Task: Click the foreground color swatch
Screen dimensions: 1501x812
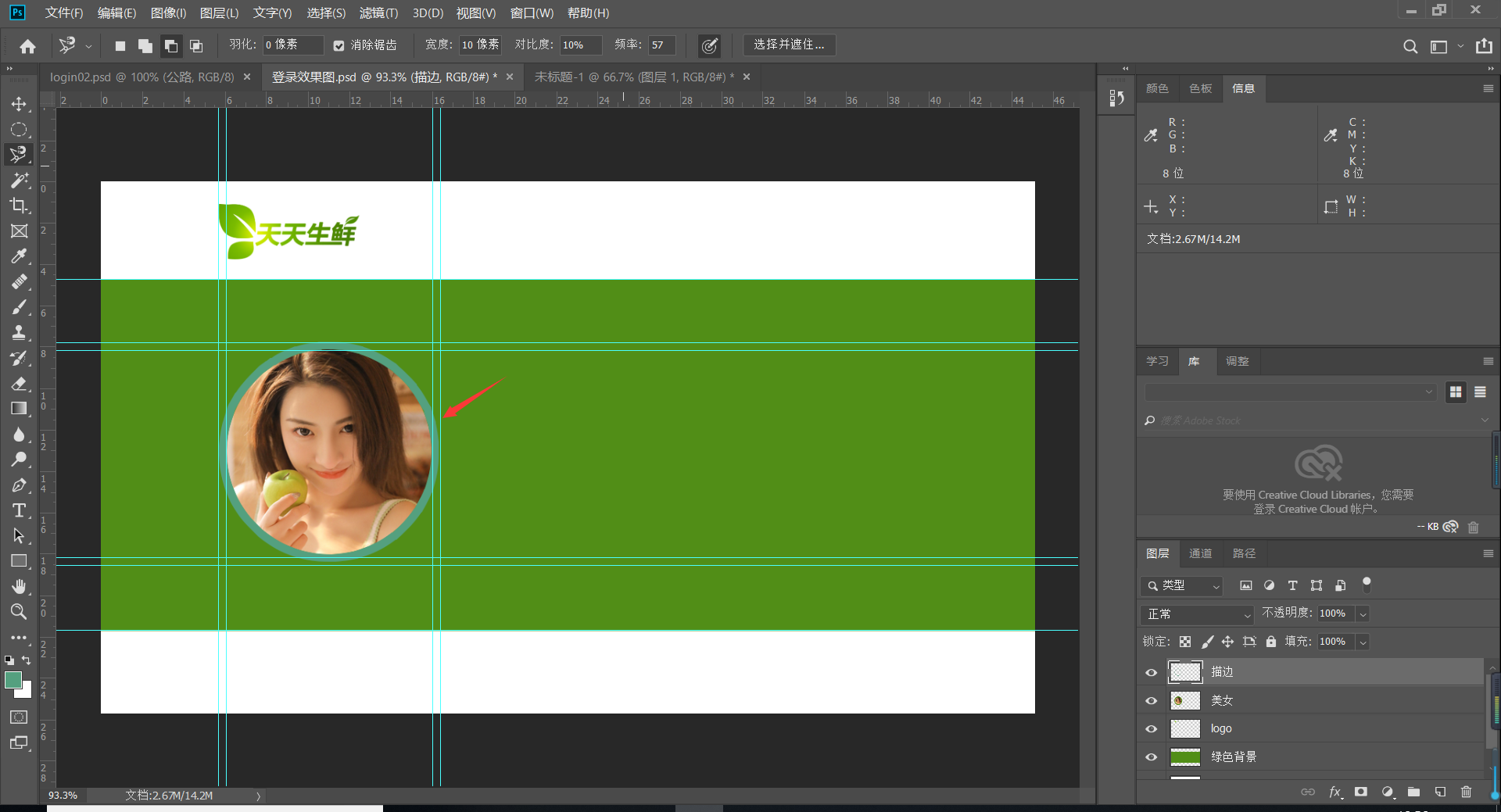Action: point(13,680)
